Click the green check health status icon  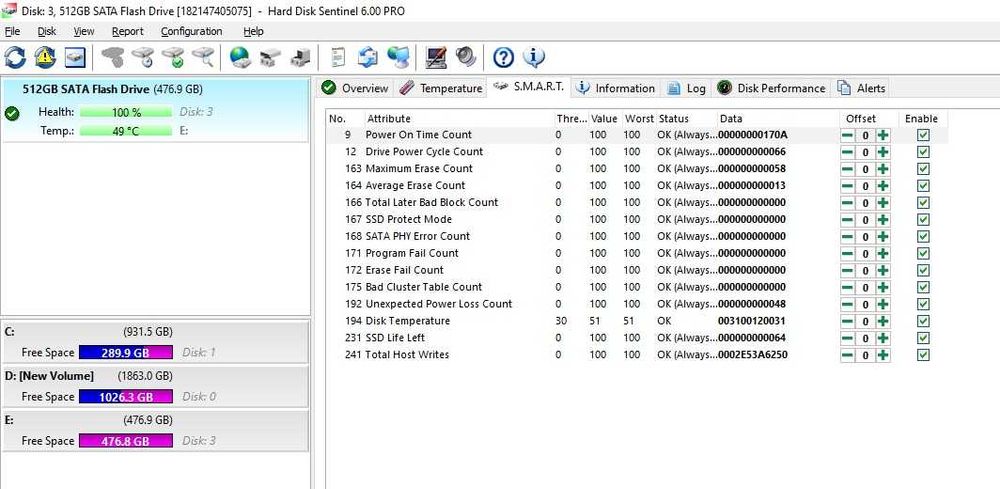coord(11,114)
